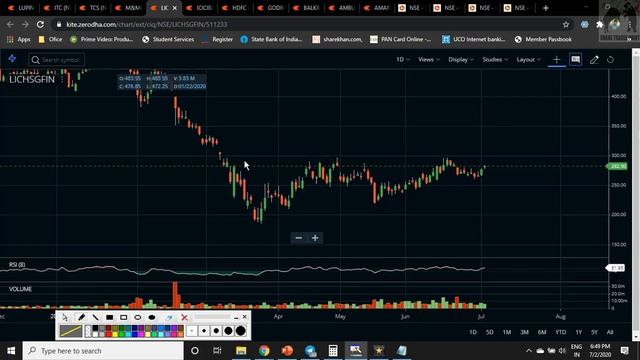Open Chrome from the taskbar
This screenshot has height=360, width=640.
pyautogui.click(x=264, y=351)
